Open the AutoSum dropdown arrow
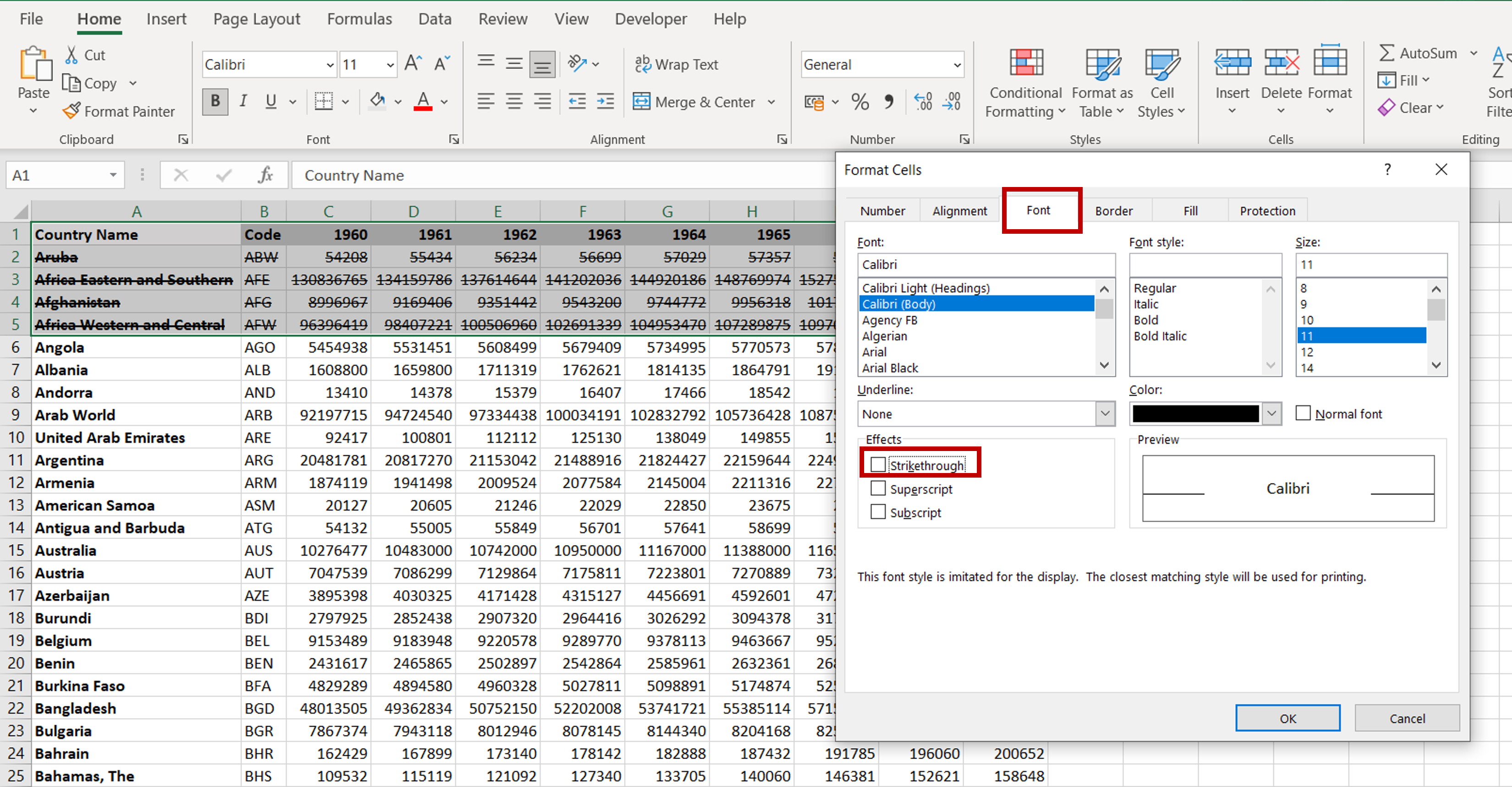This screenshot has width=1512, height=787. tap(1473, 53)
